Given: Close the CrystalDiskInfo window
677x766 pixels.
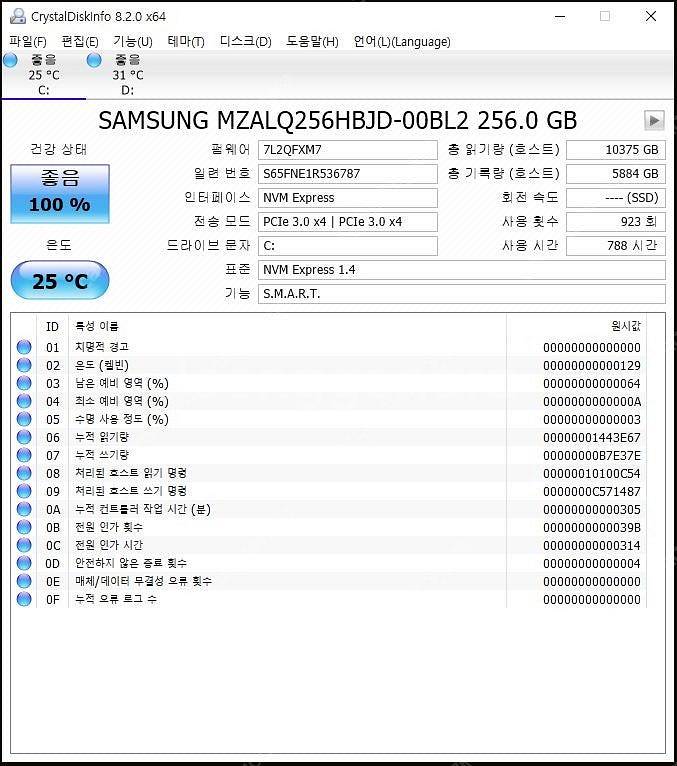Looking at the screenshot, I should coord(651,17).
